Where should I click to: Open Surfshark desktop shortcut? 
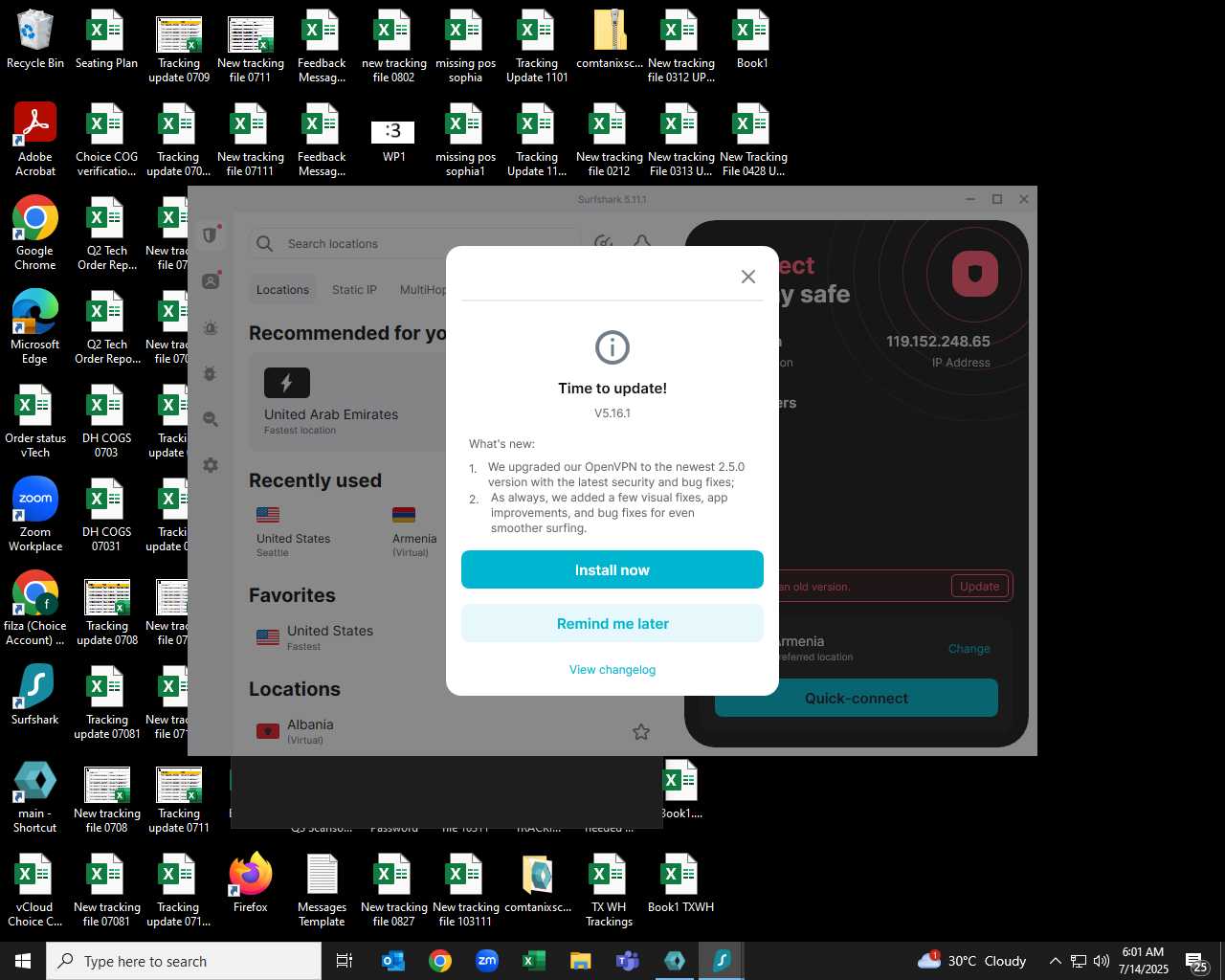pyautogui.click(x=35, y=695)
